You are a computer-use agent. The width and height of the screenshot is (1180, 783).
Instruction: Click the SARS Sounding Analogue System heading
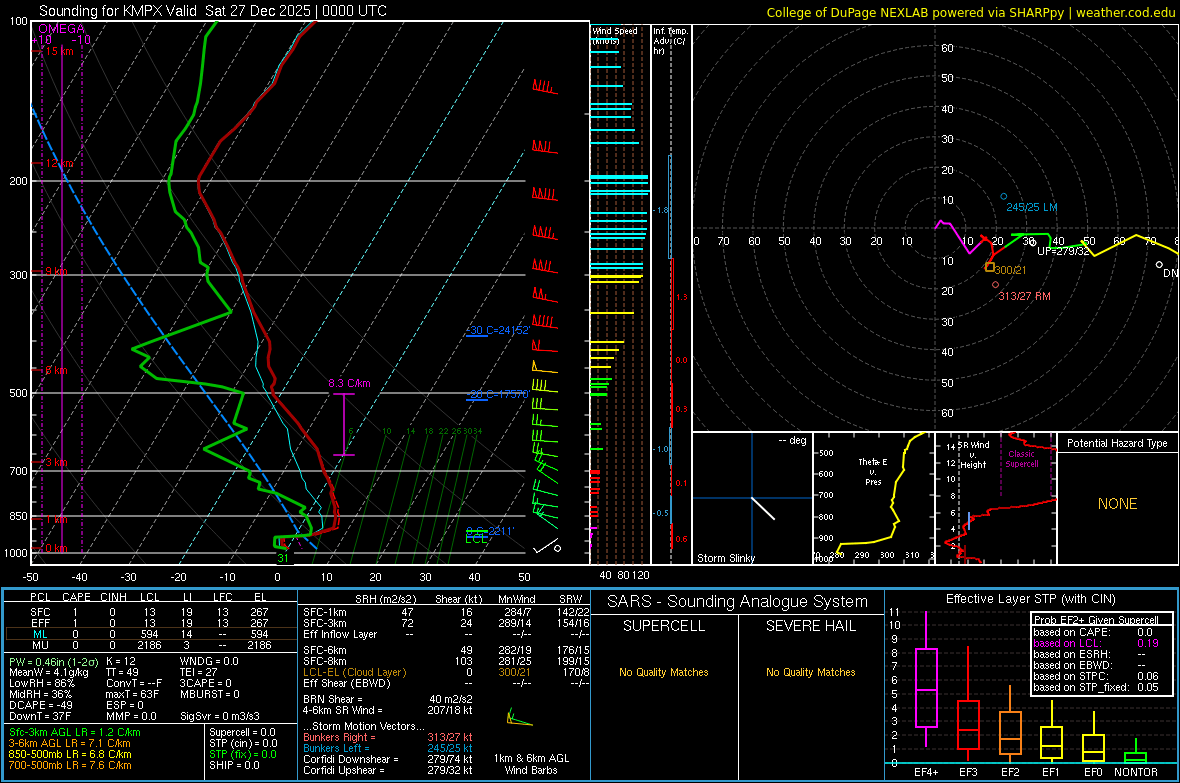[x=738, y=602]
